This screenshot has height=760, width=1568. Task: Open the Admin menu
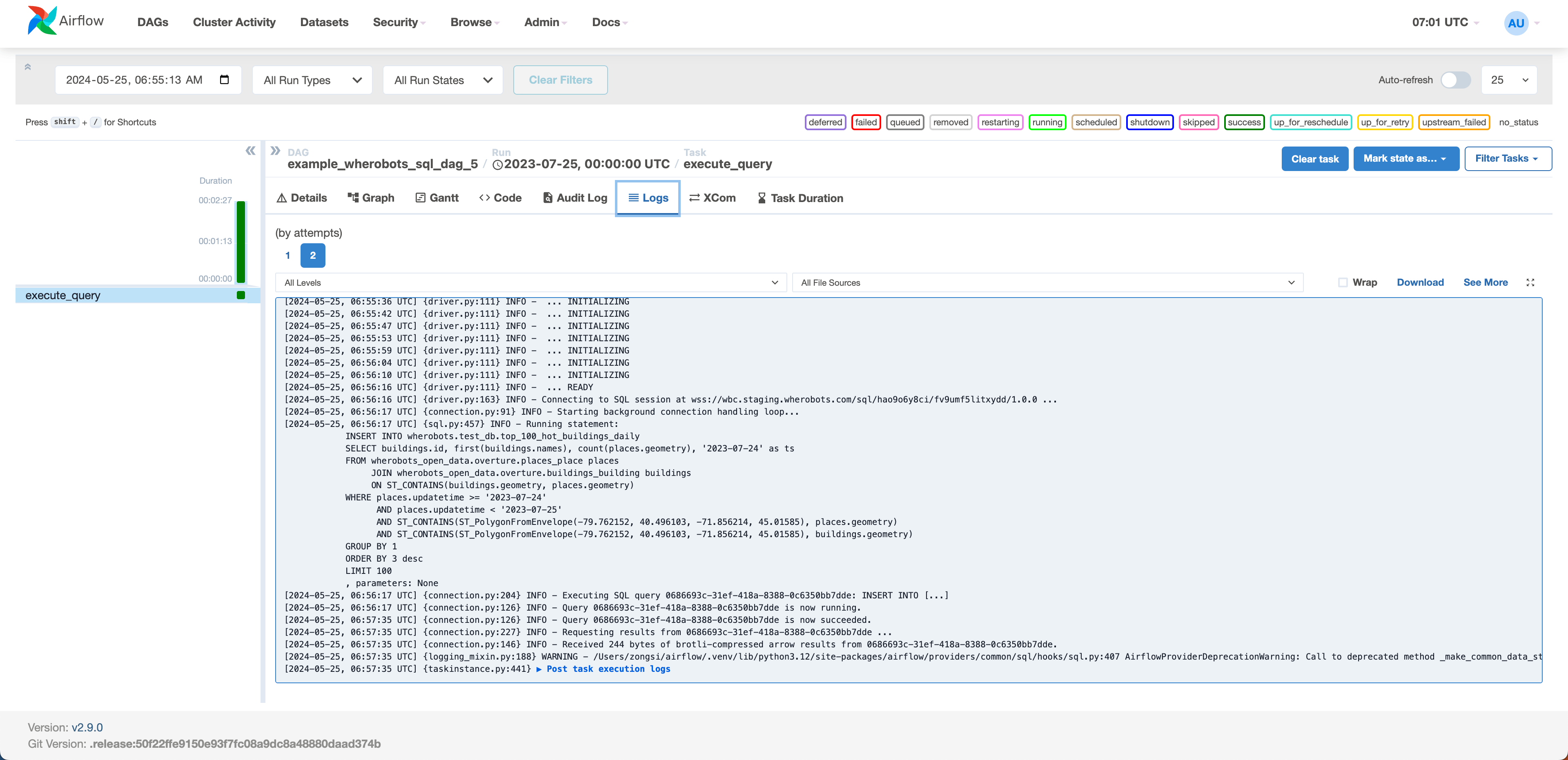(546, 22)
